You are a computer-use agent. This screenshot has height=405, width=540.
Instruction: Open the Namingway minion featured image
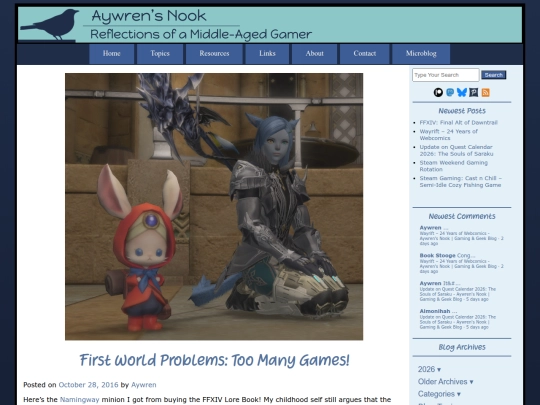[214, 207]
